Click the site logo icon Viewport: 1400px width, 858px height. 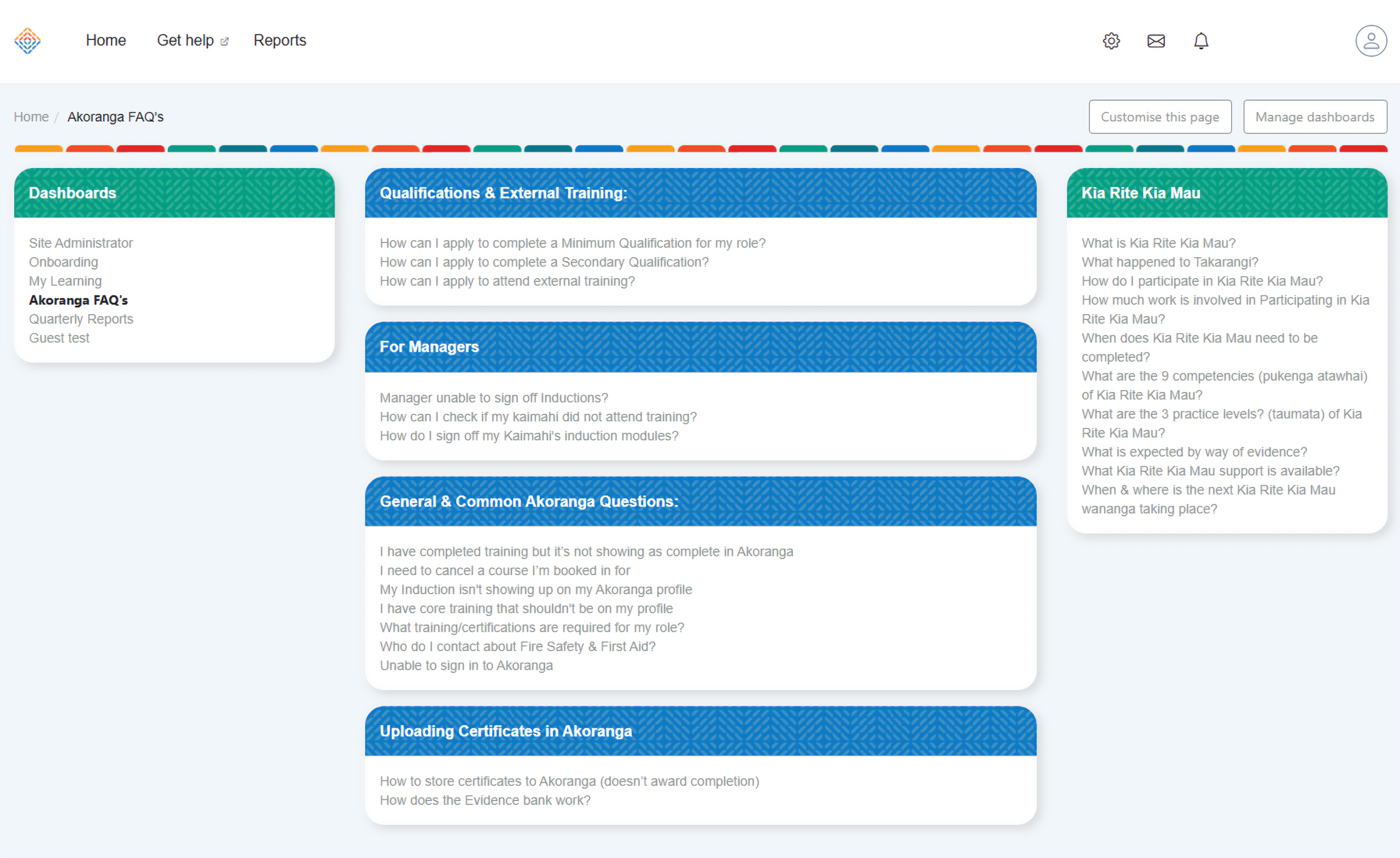tap(27, 40)
